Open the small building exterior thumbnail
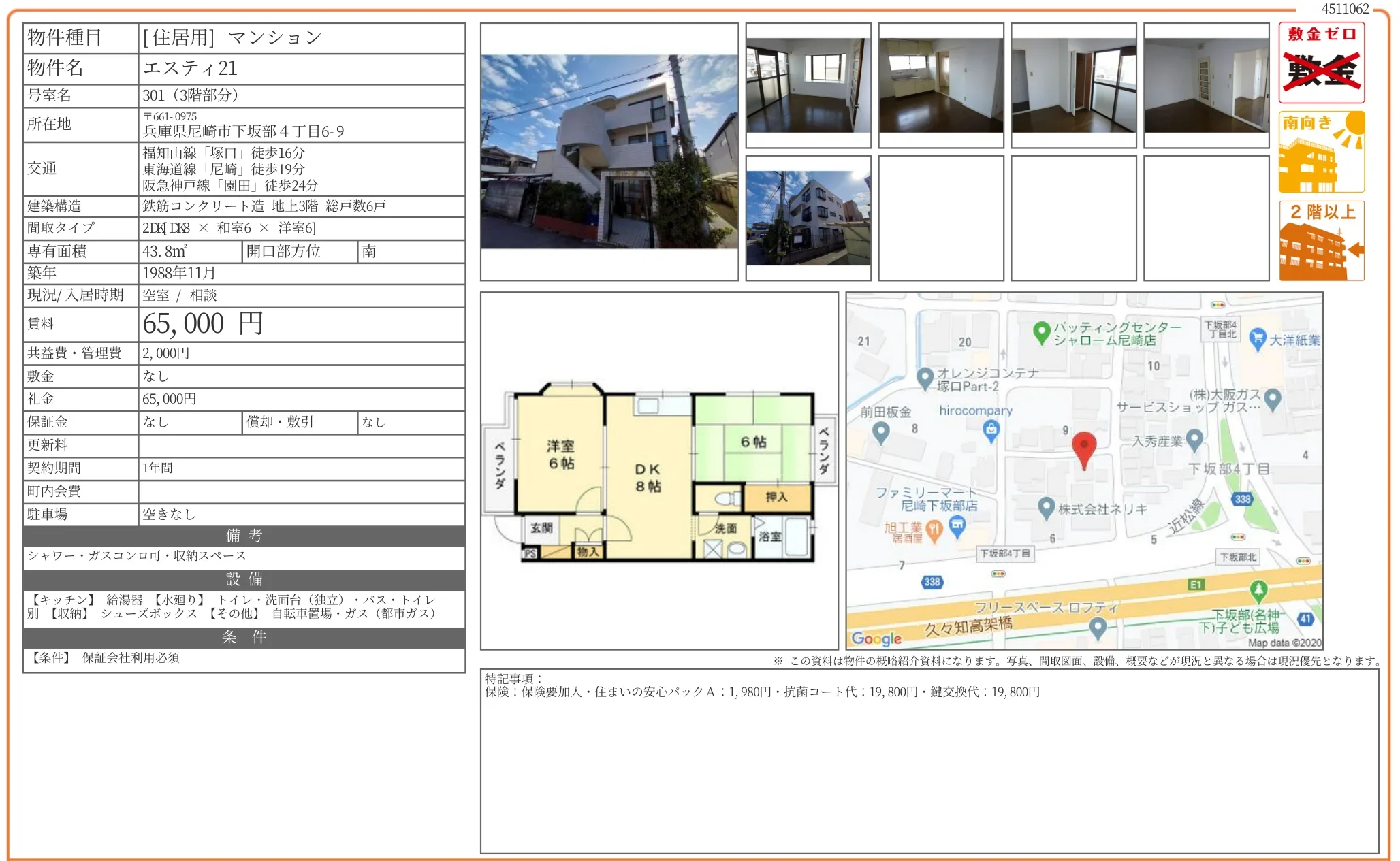This screenshot has width=1400, height=861. (808, 218)
